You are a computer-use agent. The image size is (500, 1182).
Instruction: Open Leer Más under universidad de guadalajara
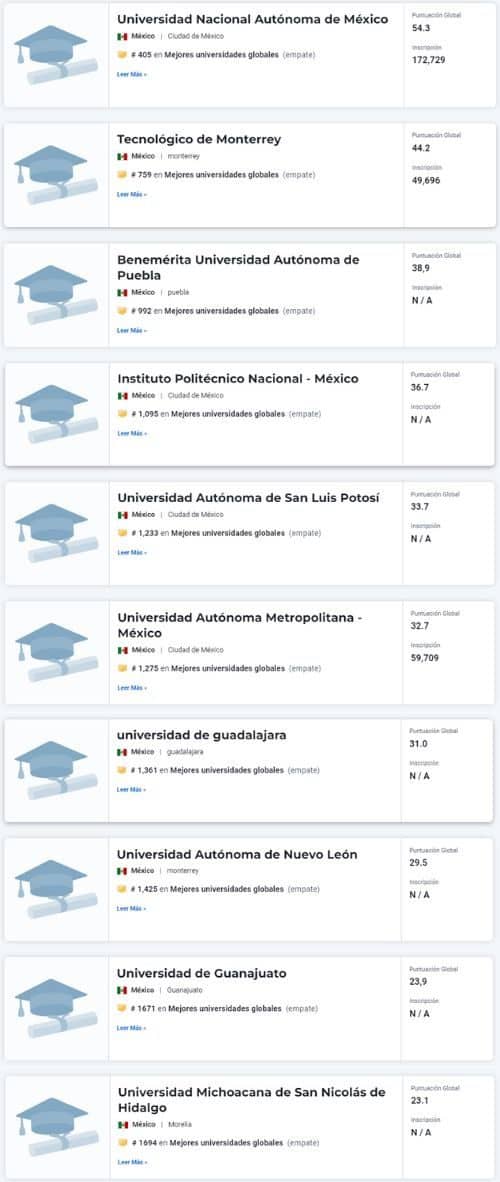click(x=131, y=790)
